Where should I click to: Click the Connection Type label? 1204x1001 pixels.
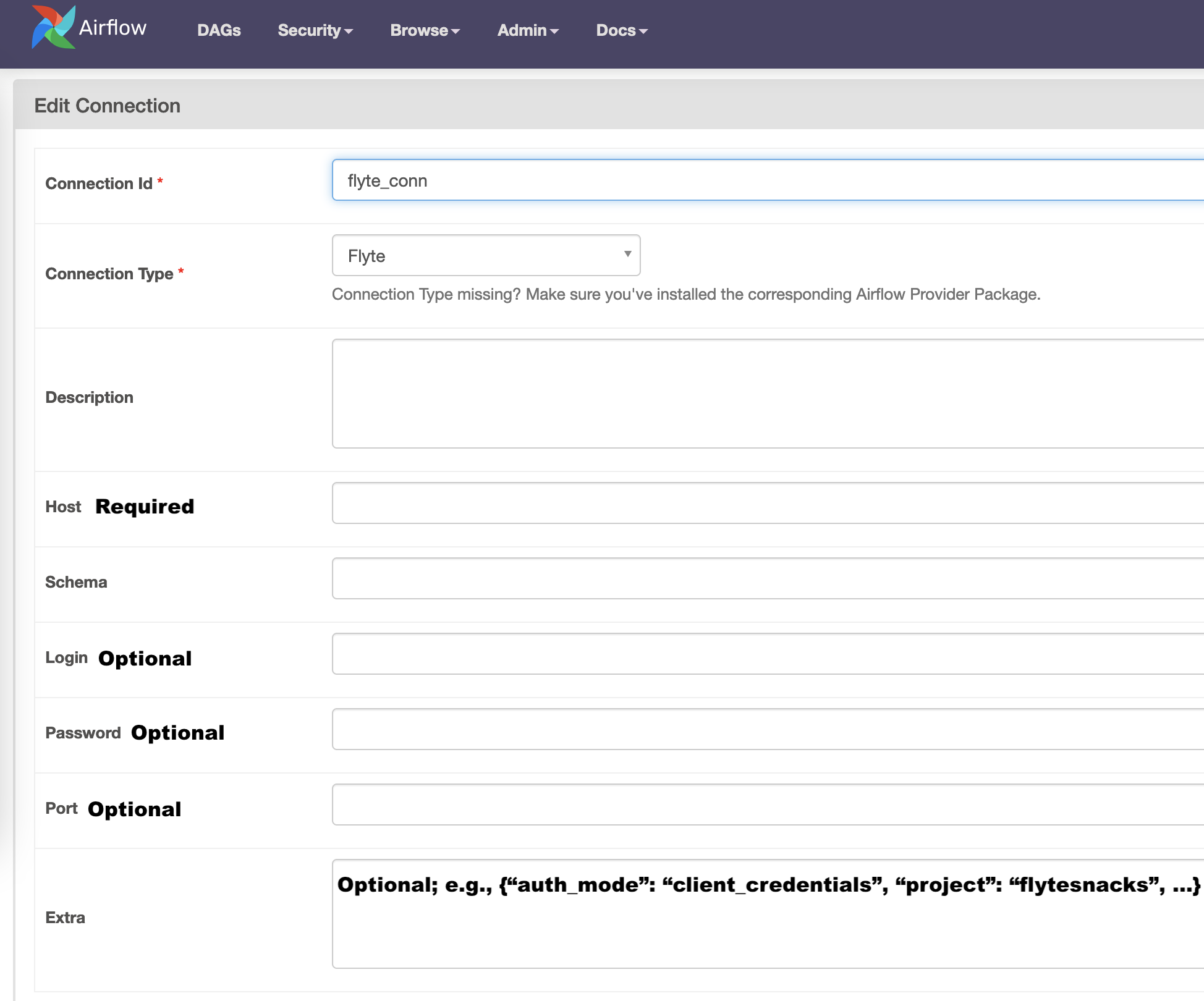click(x=109, y=274)
